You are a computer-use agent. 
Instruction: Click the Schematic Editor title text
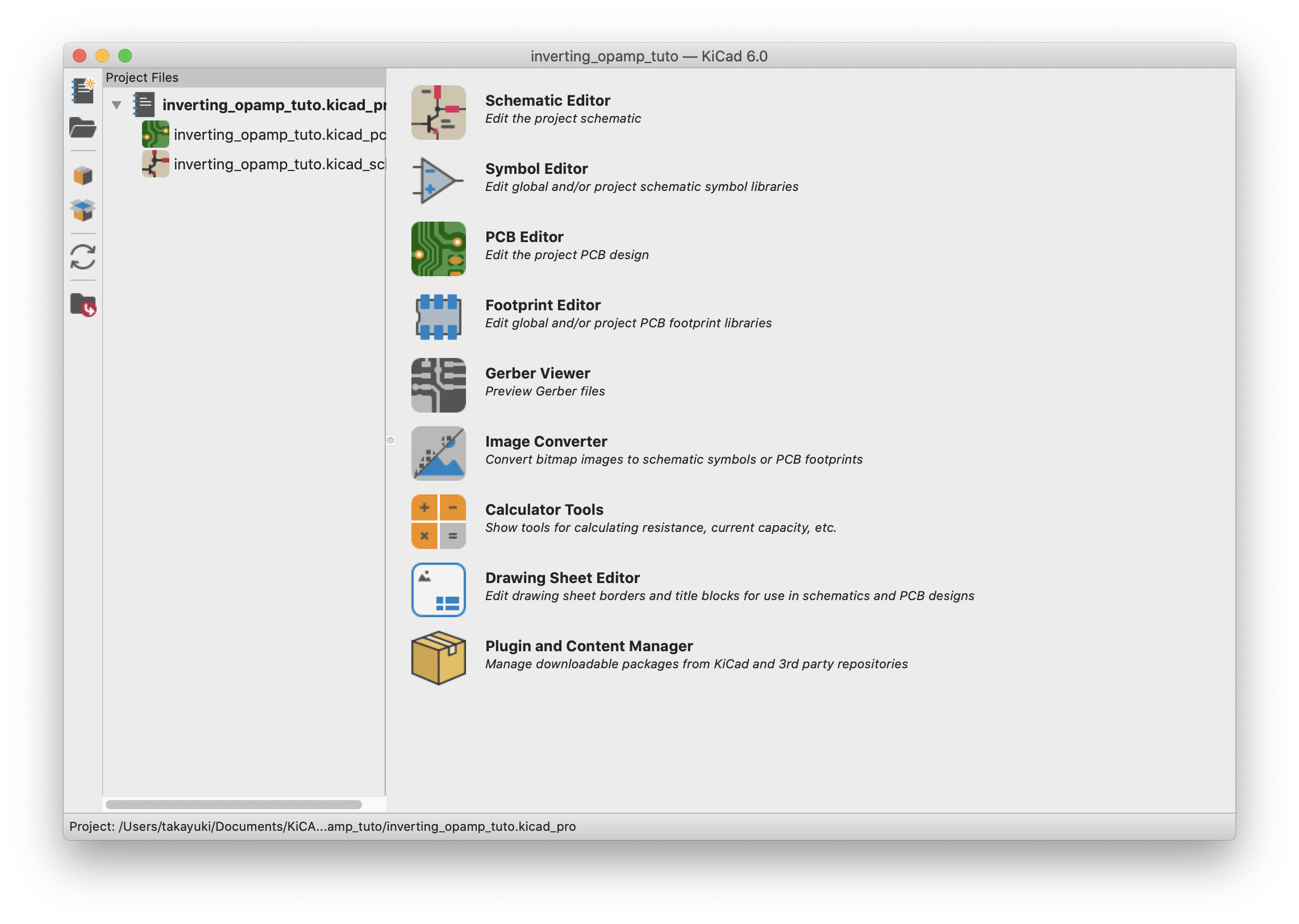pos(547,101)
